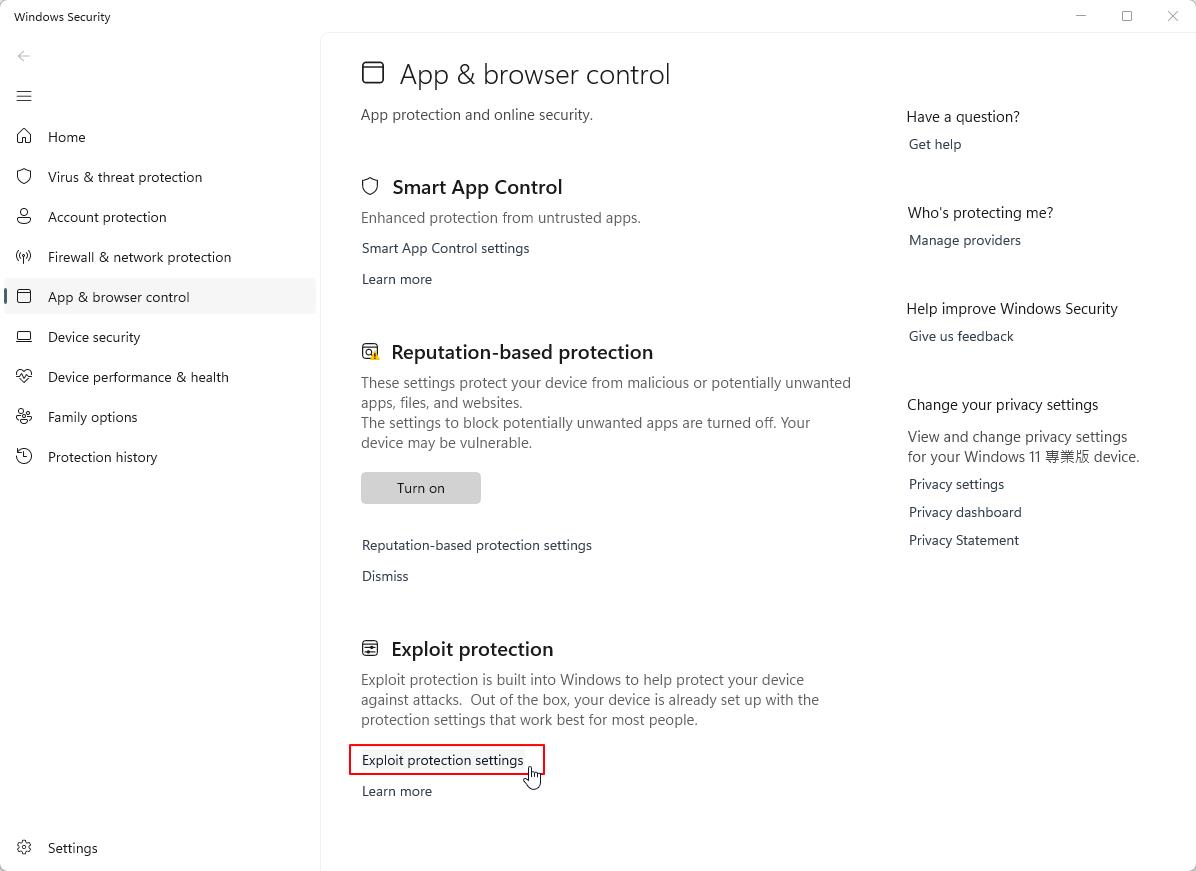Click the Device performance & health heart icon
The width and height of the screenshot is (1196, 871).
(x=24, y=377)
